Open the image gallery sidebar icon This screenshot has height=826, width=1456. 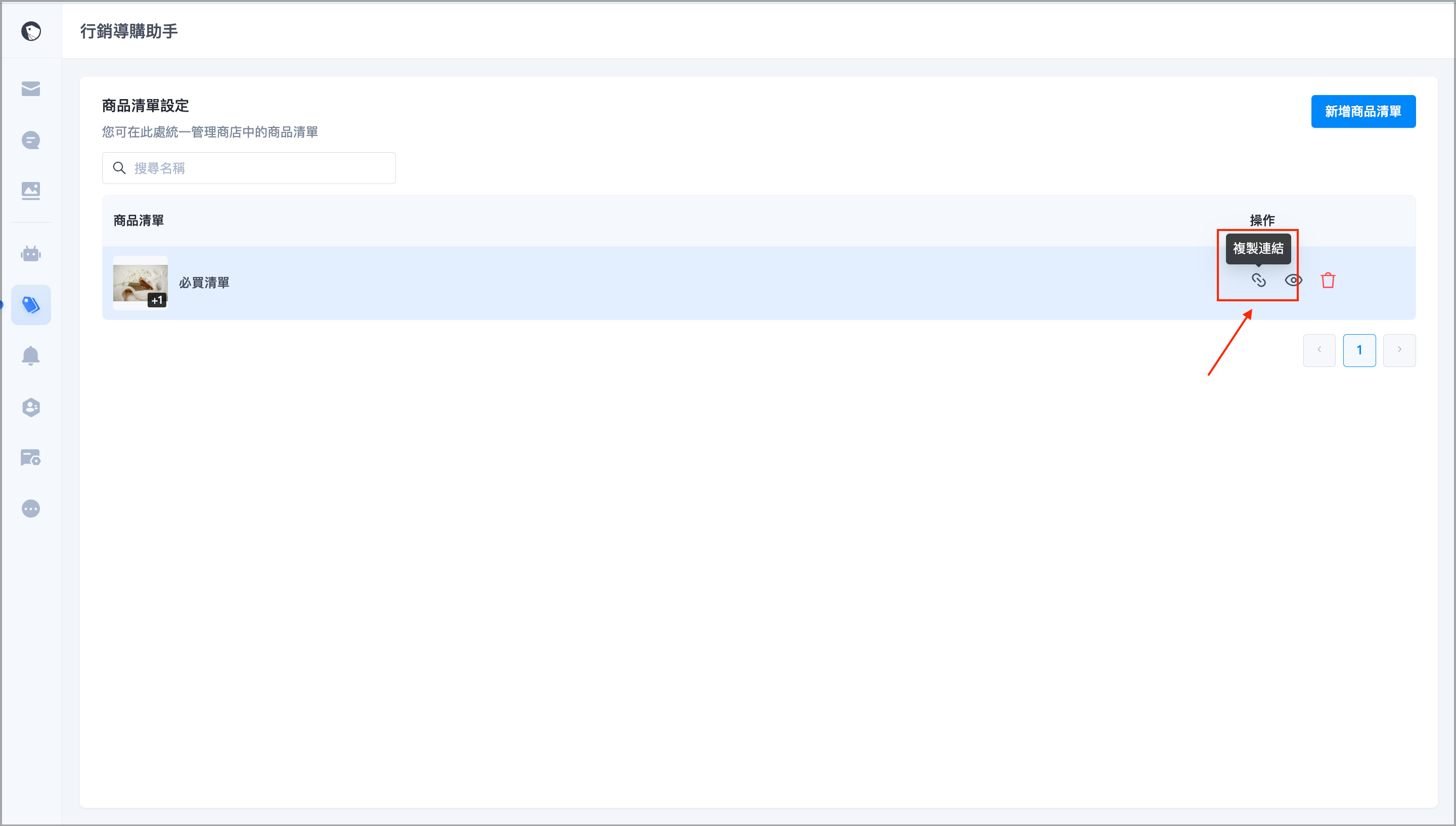31,191
